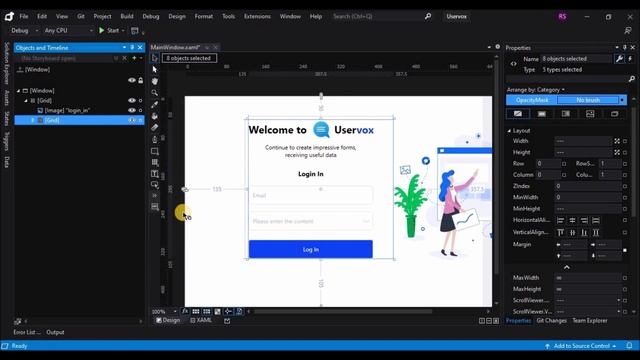Viewport: 640px width, 360px height.
Task: Open Git Changes tab
Action: click(551, 321)
